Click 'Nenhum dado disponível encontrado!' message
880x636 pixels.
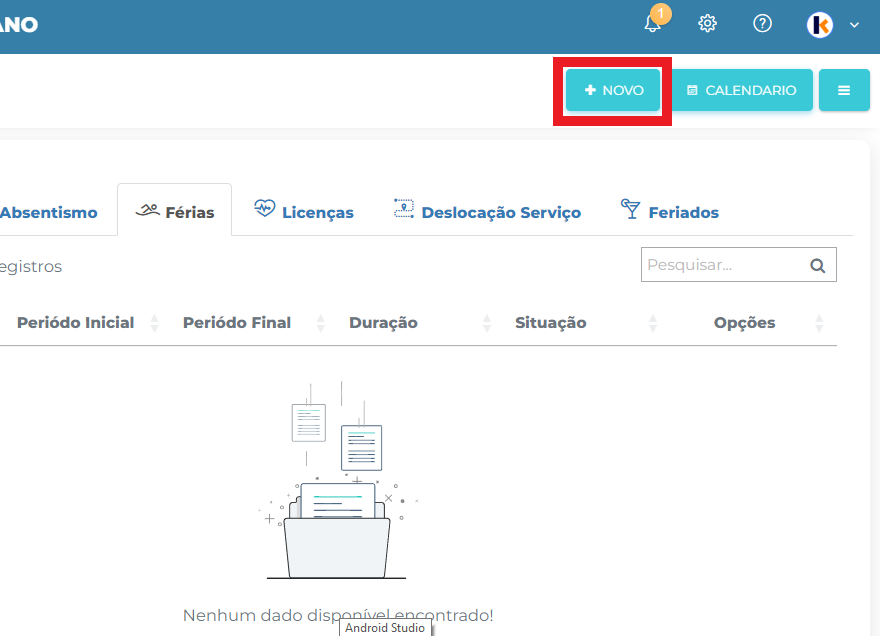(338, 615)
